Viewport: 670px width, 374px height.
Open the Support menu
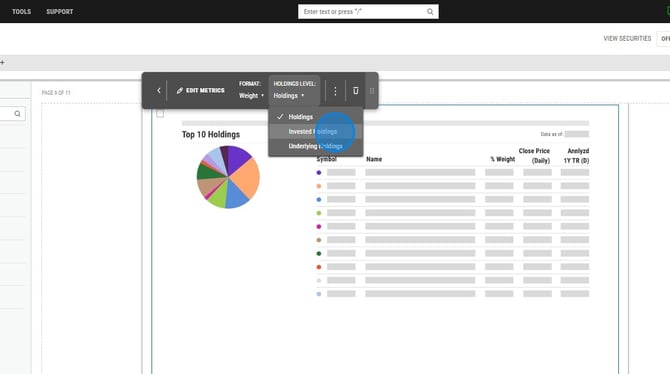coord(60,12)
